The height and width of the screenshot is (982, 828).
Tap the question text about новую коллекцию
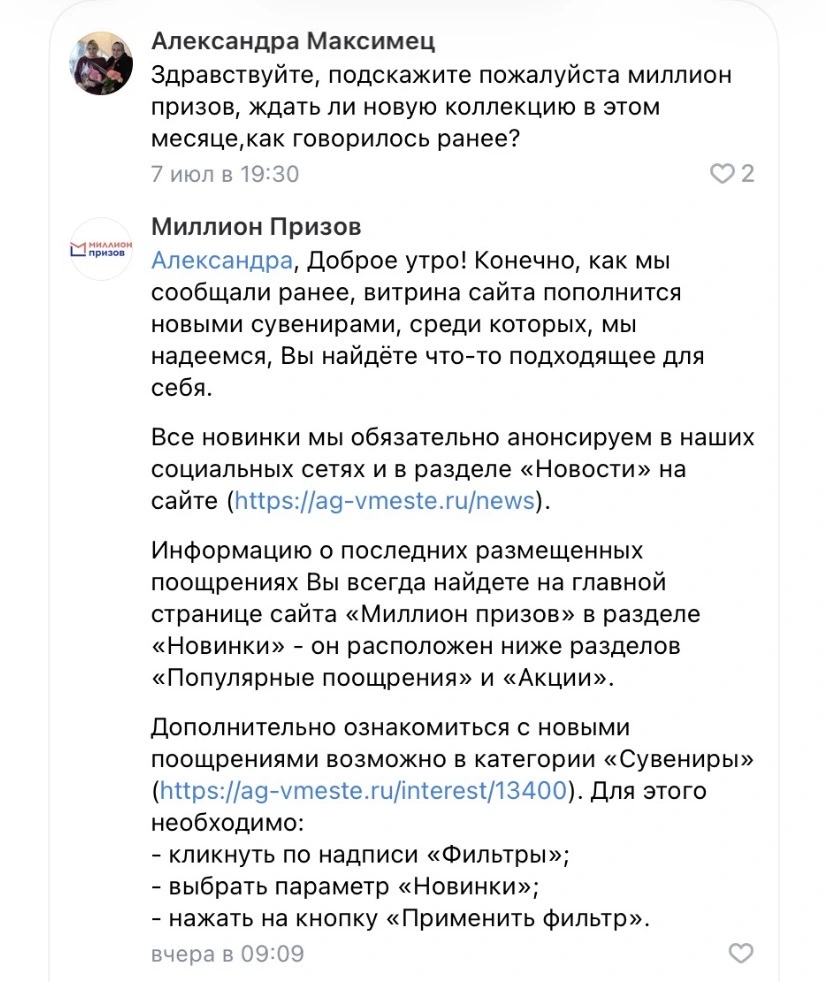coord(442,106)
